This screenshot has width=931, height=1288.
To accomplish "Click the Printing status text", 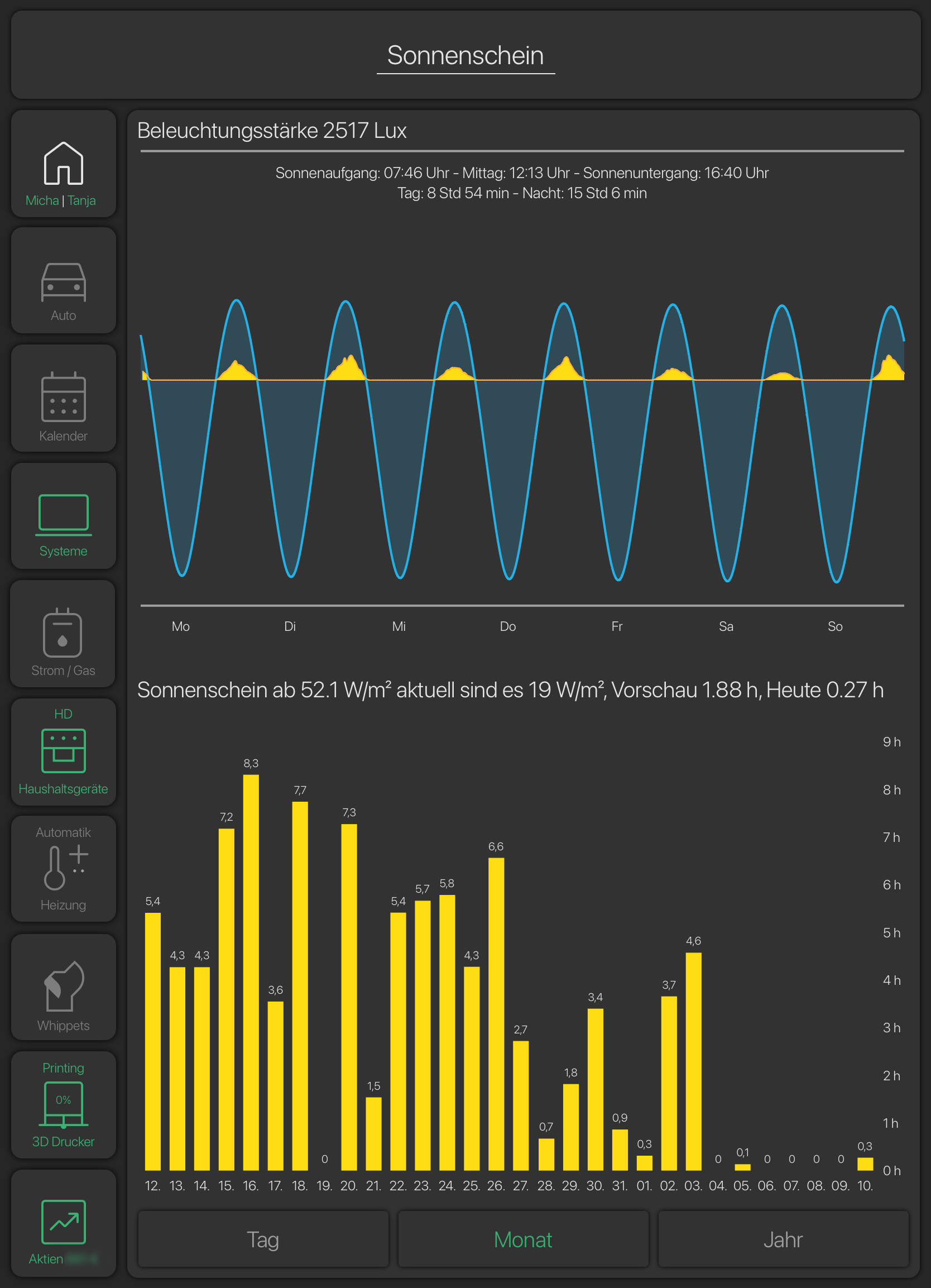I will click(x=63, y=1067).
